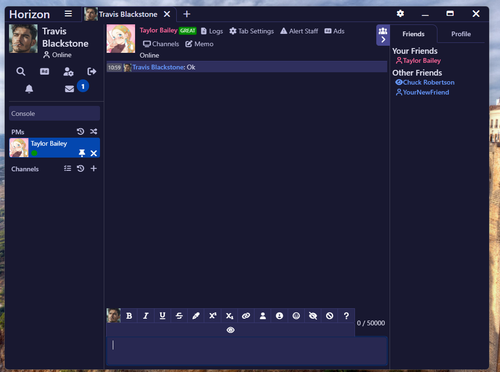Open the text color tool
The height and width of the screenshot is (372, 500).
click(196, 316)
